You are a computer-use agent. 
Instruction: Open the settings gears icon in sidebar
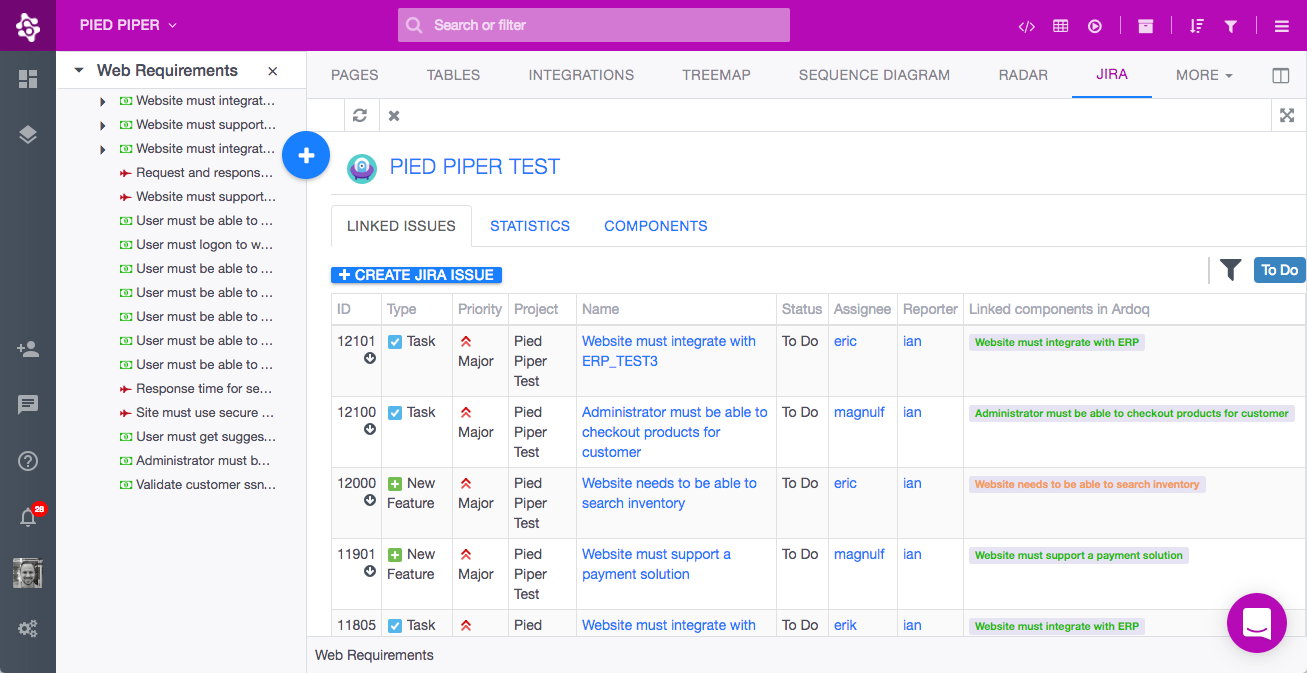tap(28, 629)
